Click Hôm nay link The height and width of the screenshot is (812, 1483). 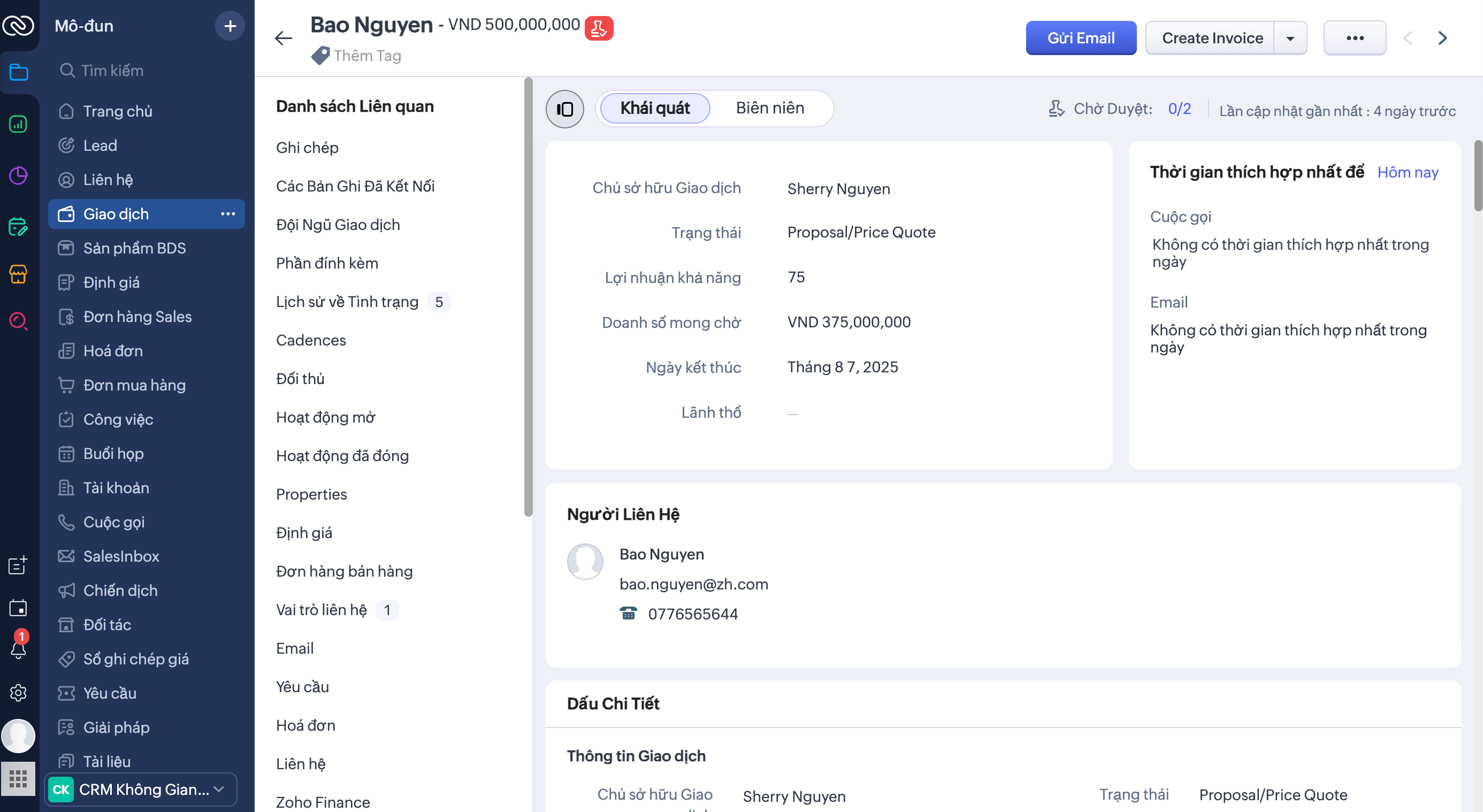(x=1408, y=173)
